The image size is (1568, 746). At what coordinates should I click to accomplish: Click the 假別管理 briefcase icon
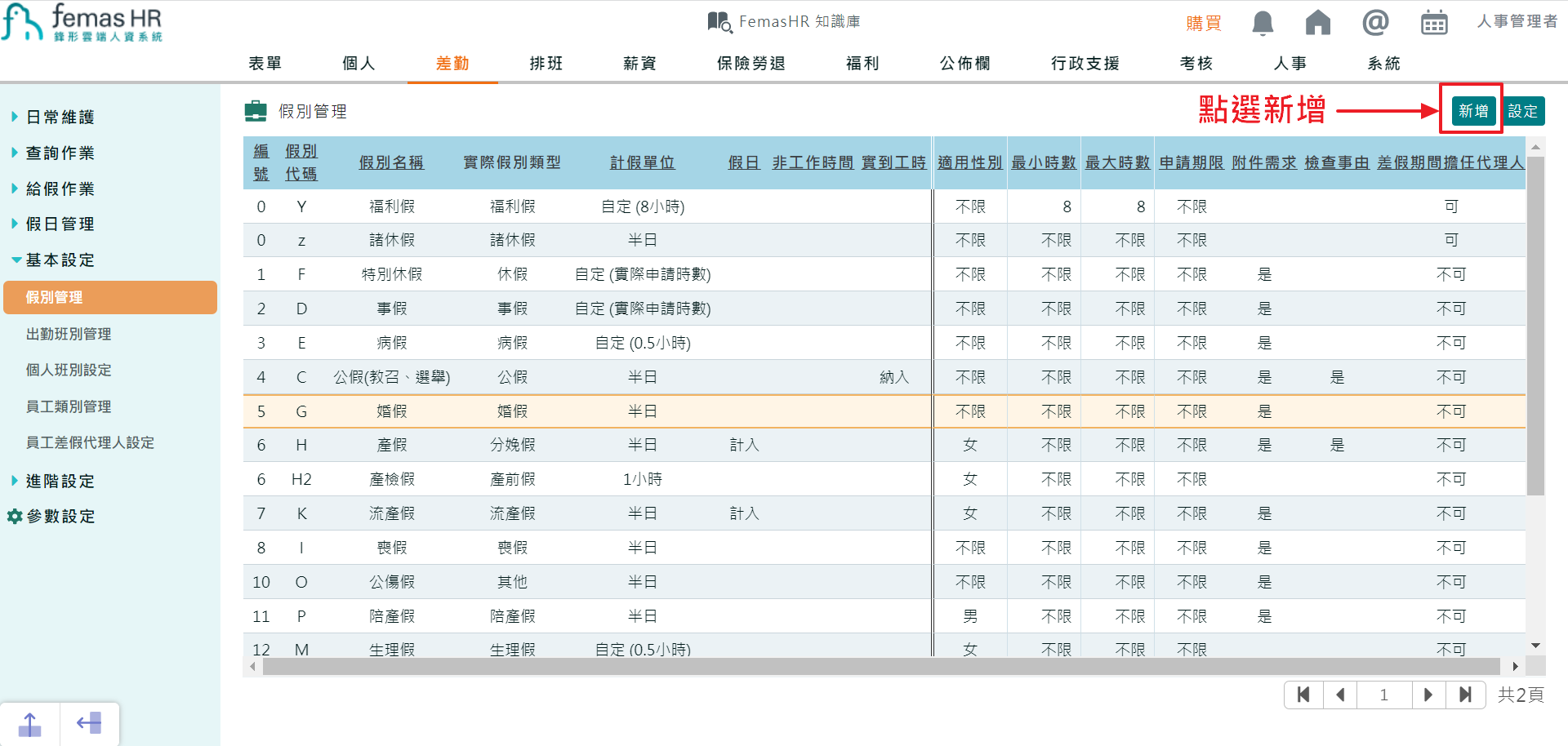254,111
